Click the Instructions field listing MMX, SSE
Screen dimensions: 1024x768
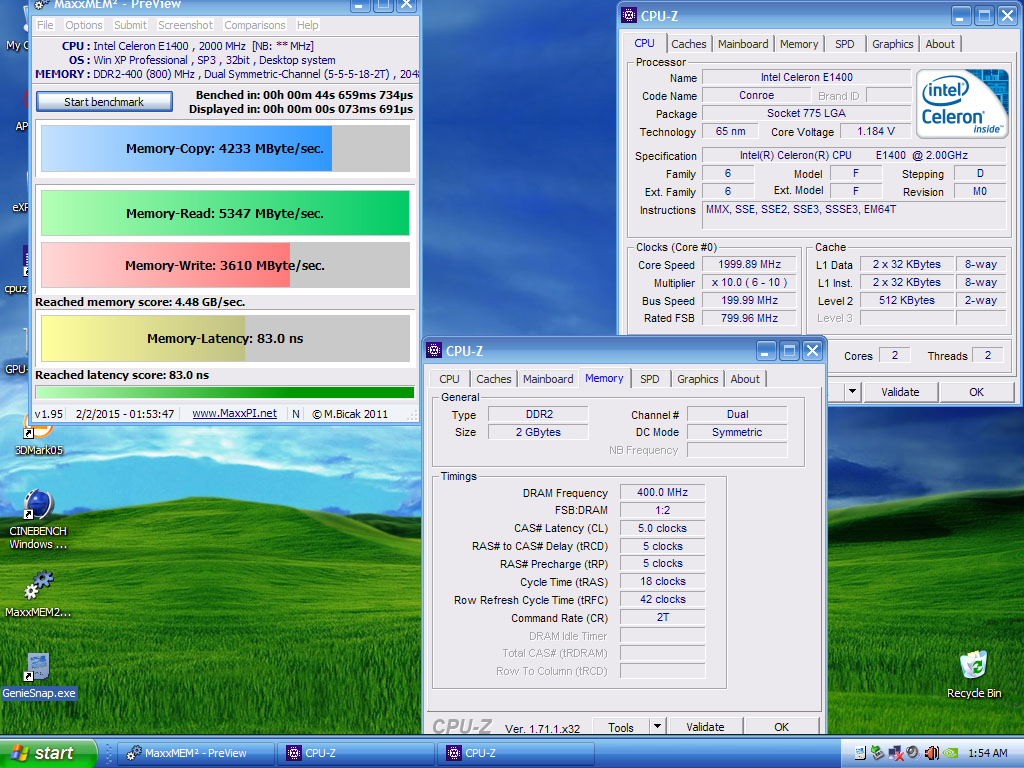pyautogui.click(x=854, y=216)
